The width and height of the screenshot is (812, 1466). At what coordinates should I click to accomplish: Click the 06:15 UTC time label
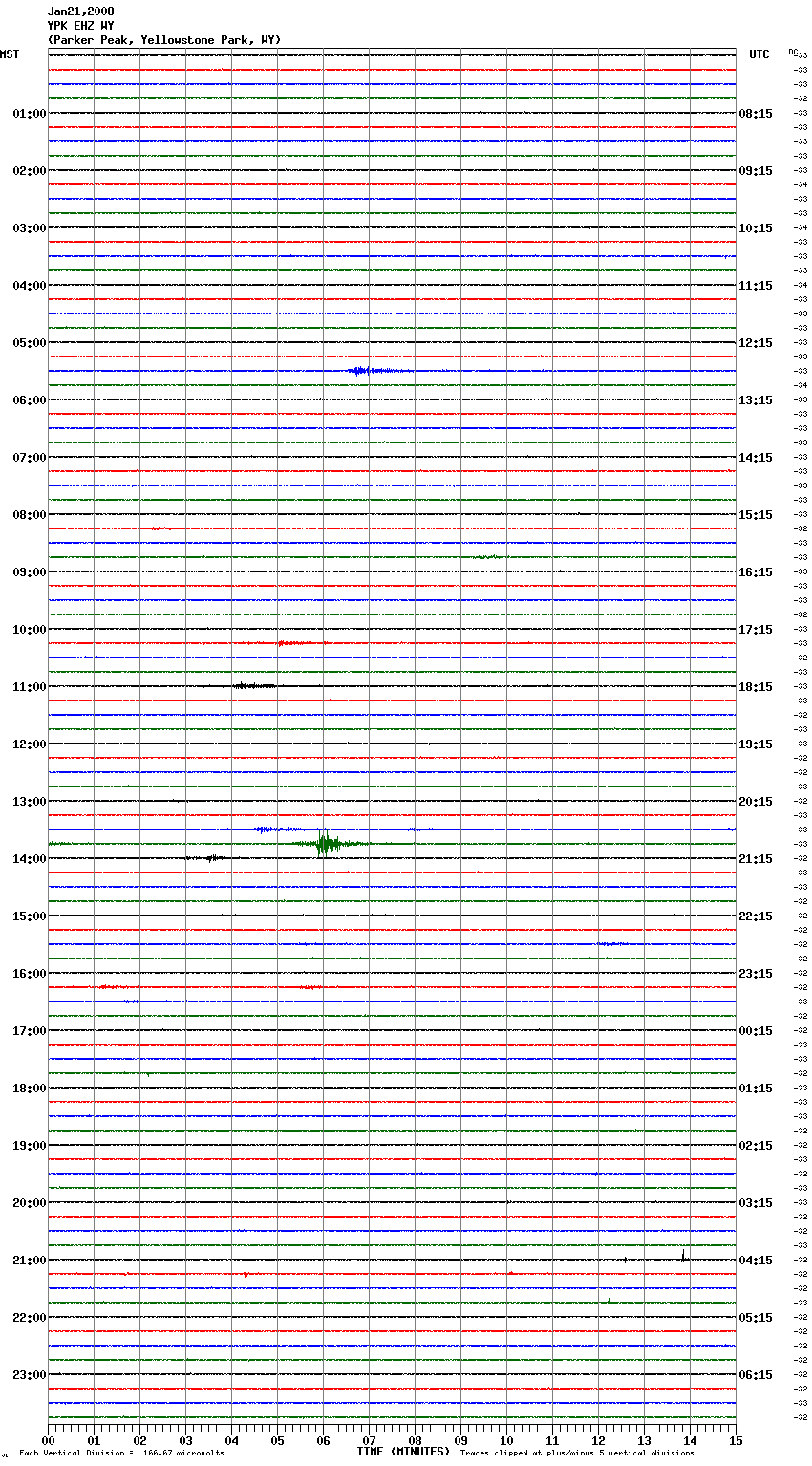tap(756, 1375)
